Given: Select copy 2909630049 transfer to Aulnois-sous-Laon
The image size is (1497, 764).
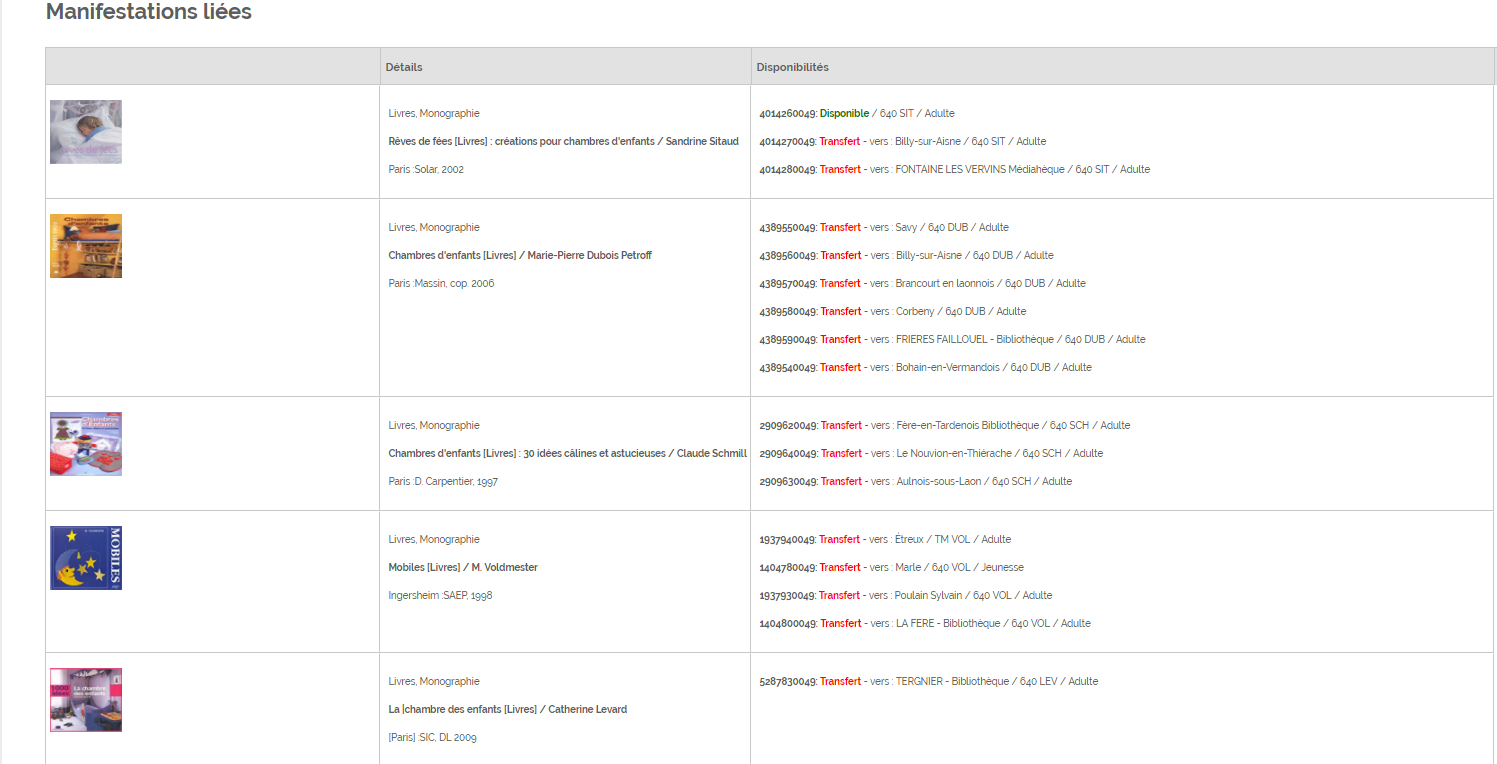Looking at the screenshot, I should pyautogui.click(x=916, y=481).
